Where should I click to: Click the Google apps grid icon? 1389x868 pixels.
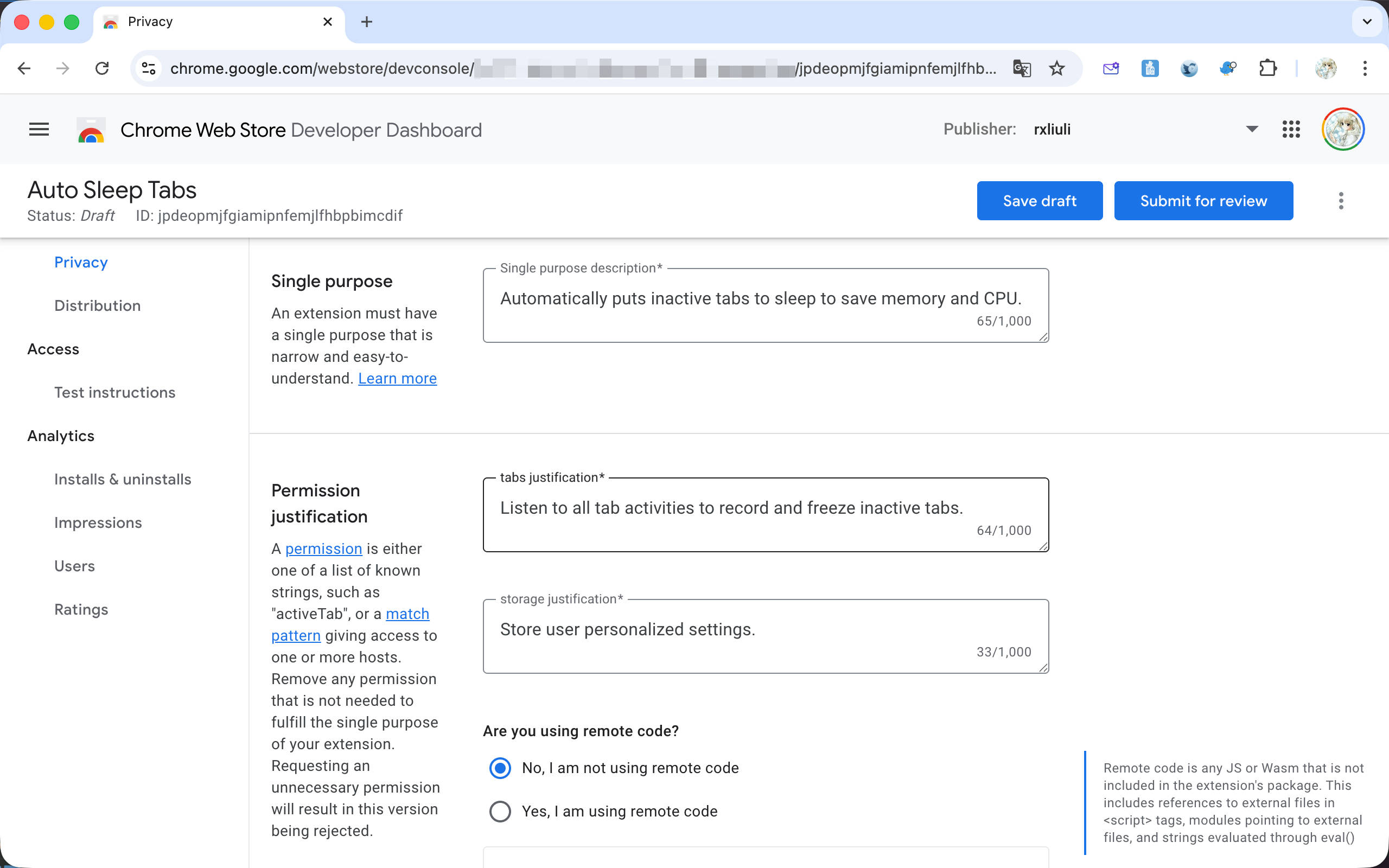tap(1291, 130)
